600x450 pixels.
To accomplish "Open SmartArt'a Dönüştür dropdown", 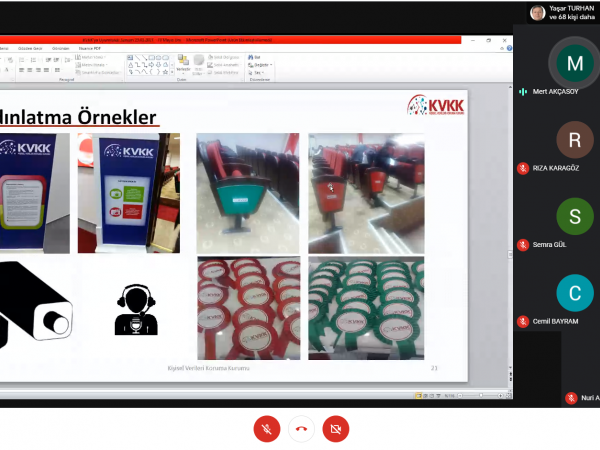I will (98, 72).
